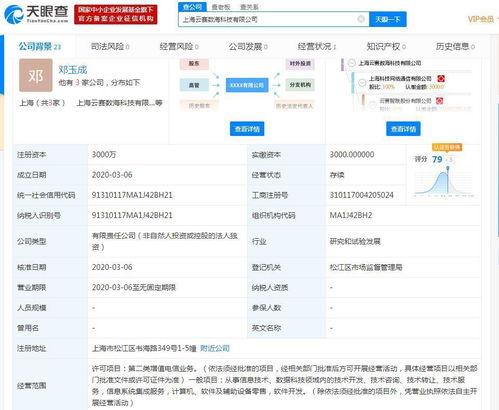Click the red icon beside 上海科技网络通信有限公司
This screenshot has height=410, width=499.
441,79
